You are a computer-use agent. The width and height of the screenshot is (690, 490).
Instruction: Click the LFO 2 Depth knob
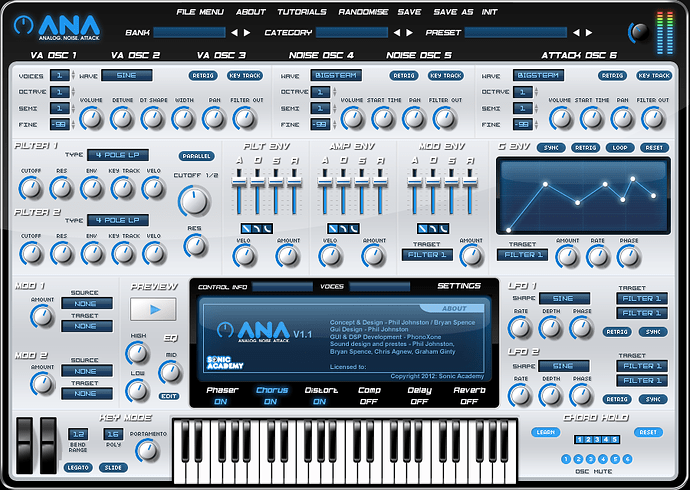[x=551, y=395]
